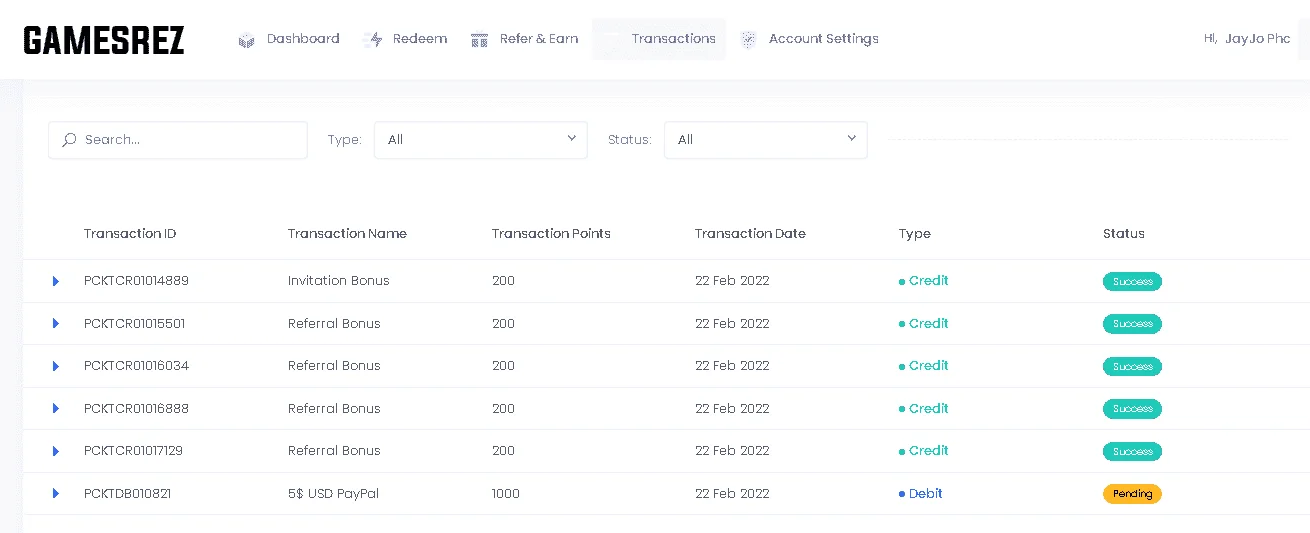The width and height of the screenshot is (1310, 533).
Task: Click Referral Bonus in PCKTCR01015501 row
Action: [334, 324]
